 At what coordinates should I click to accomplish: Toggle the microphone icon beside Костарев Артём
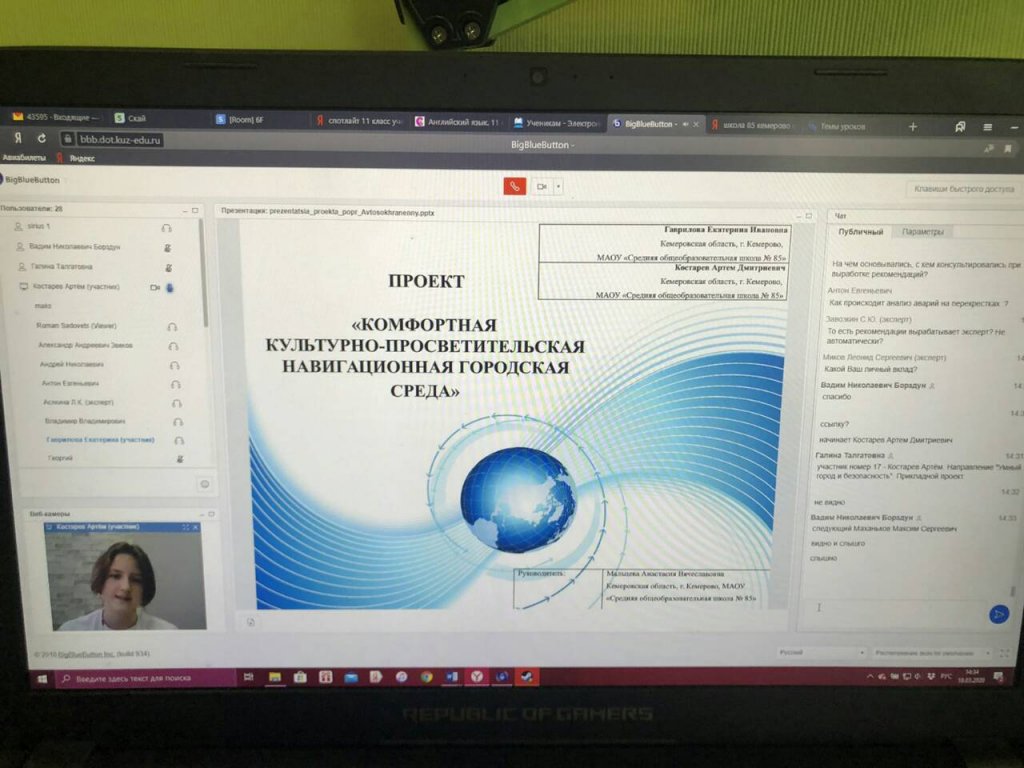pos(169,287)
